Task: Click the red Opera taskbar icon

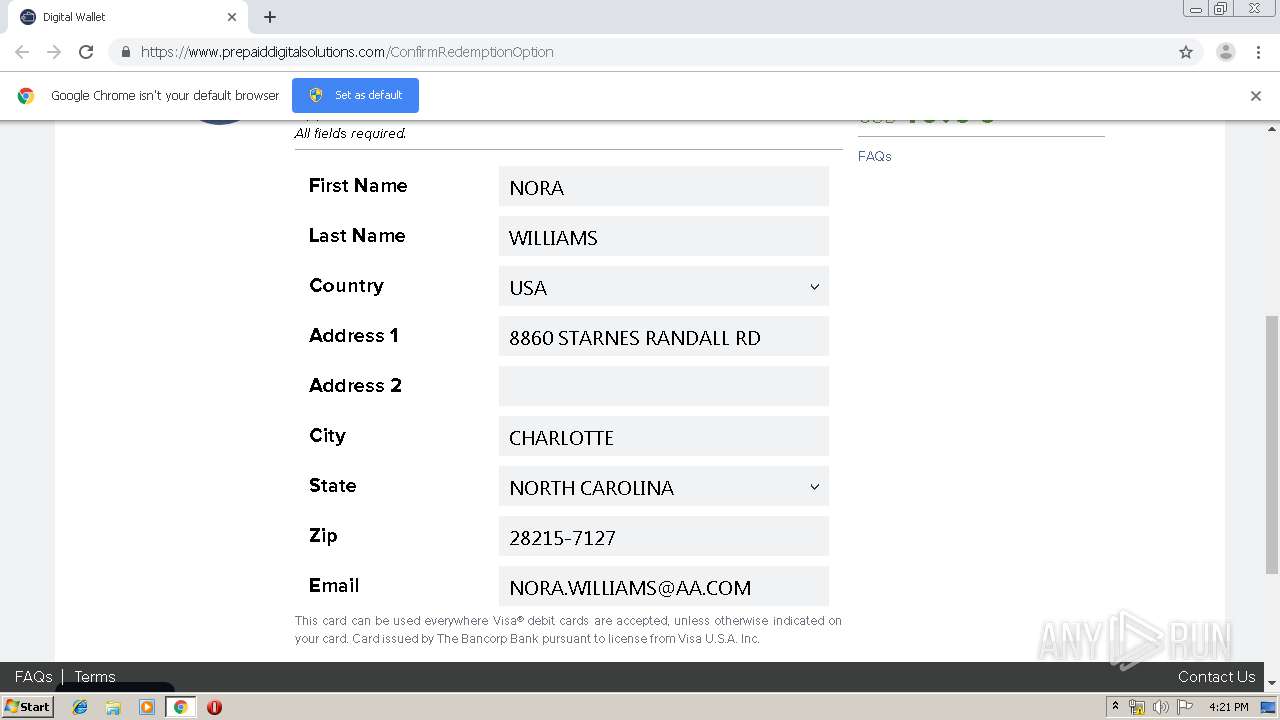Action: click(x=214, y=707)
